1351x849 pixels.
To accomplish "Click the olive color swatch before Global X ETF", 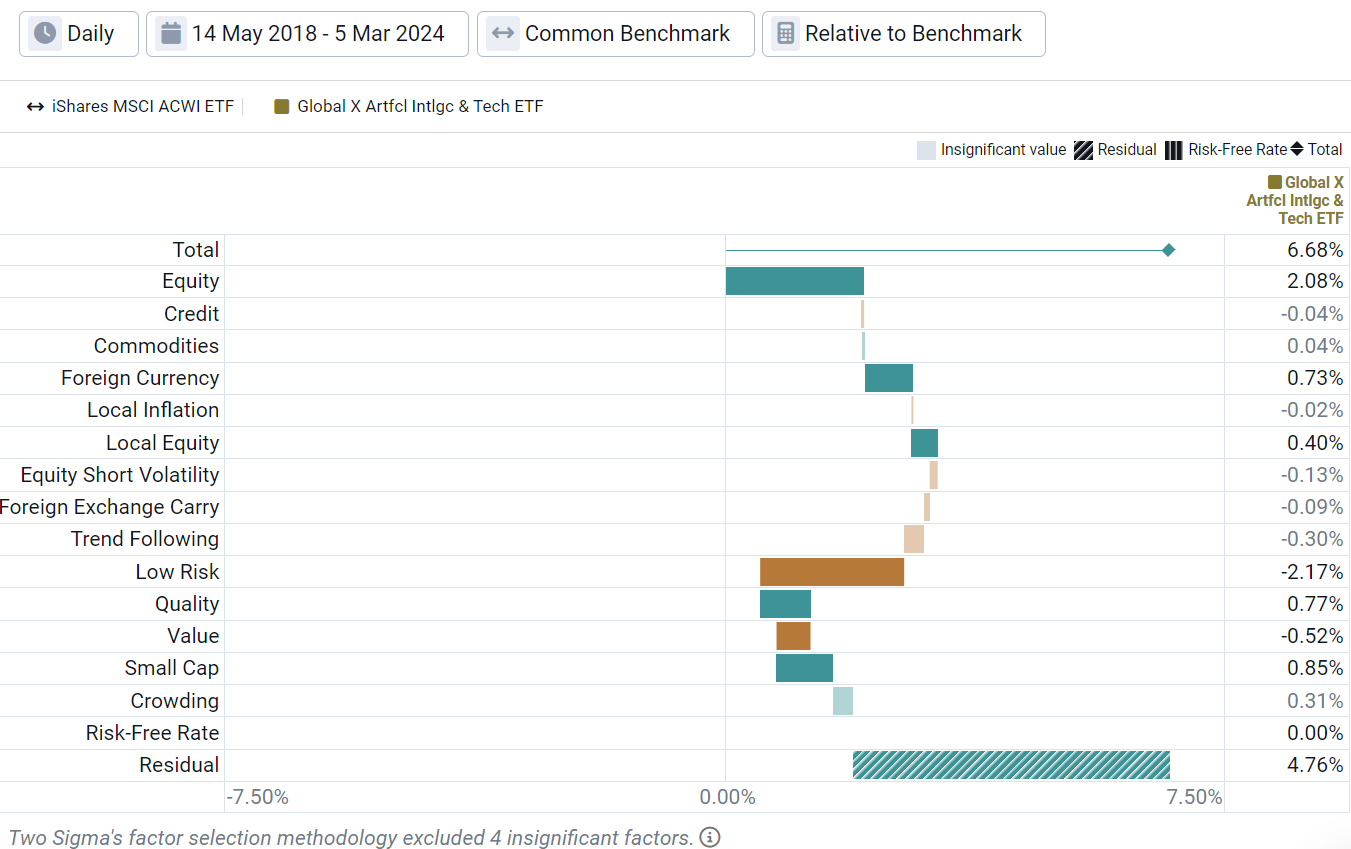I will (1273, 182).
